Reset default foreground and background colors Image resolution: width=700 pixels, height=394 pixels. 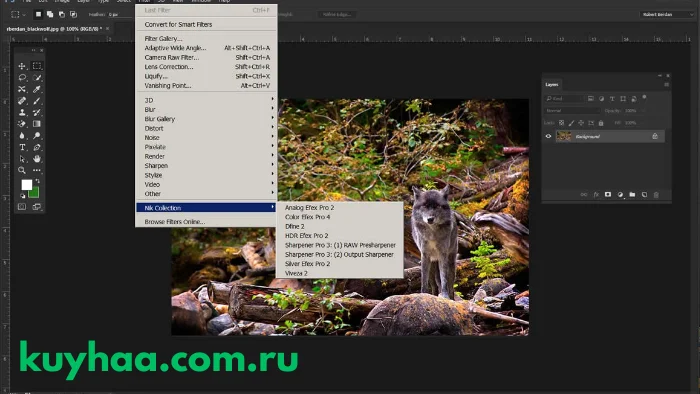click(x=22, y=196)
